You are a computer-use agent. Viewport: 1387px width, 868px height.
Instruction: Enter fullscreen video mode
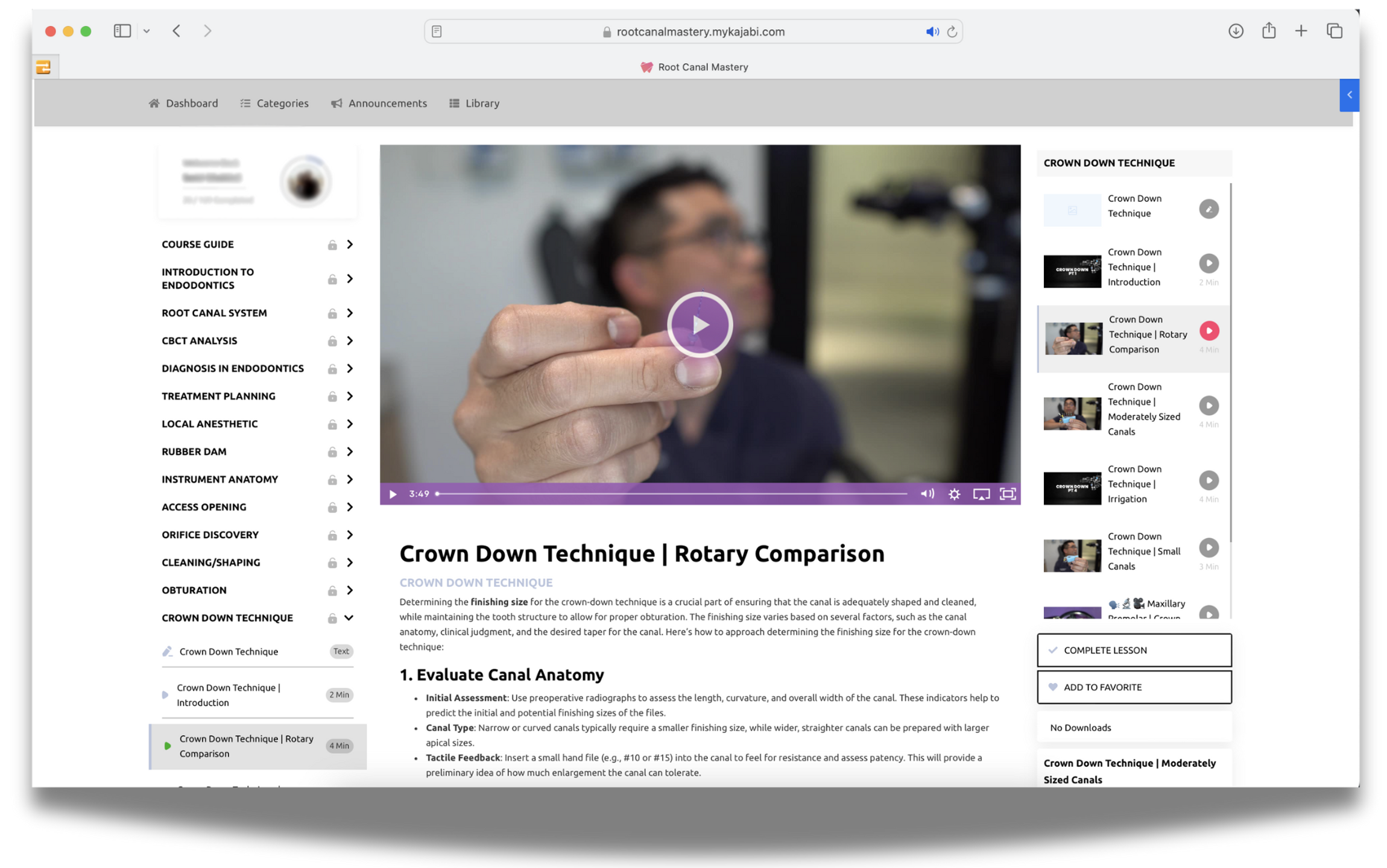(x=1008, y=494)
